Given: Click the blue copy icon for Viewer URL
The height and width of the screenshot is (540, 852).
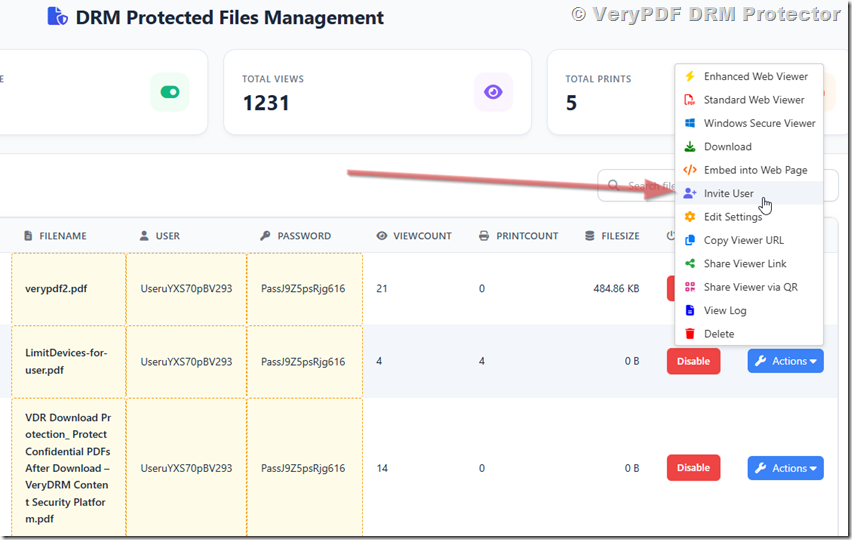Looking at the screenshot, I should 690,240.
